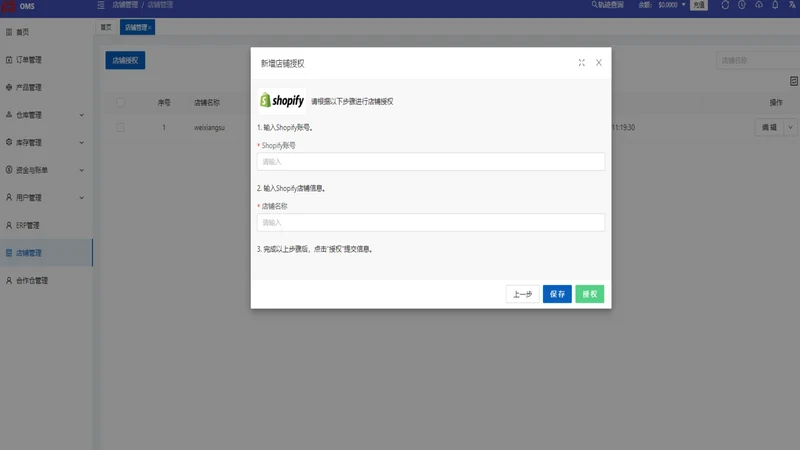Open 订单管理 in the sidebar
Image resolution: width=800 pixels, height=450 pixels.
pos(29,60)
